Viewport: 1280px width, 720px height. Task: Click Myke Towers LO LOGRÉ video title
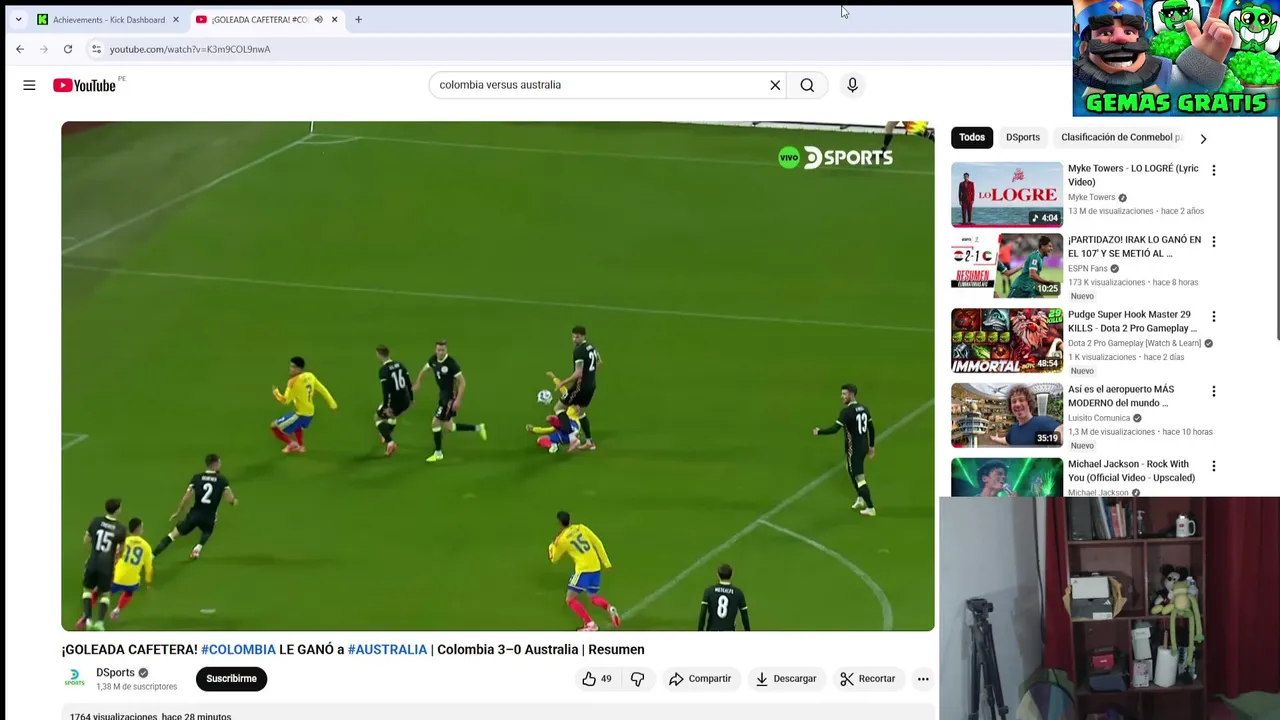(1133, 175)
